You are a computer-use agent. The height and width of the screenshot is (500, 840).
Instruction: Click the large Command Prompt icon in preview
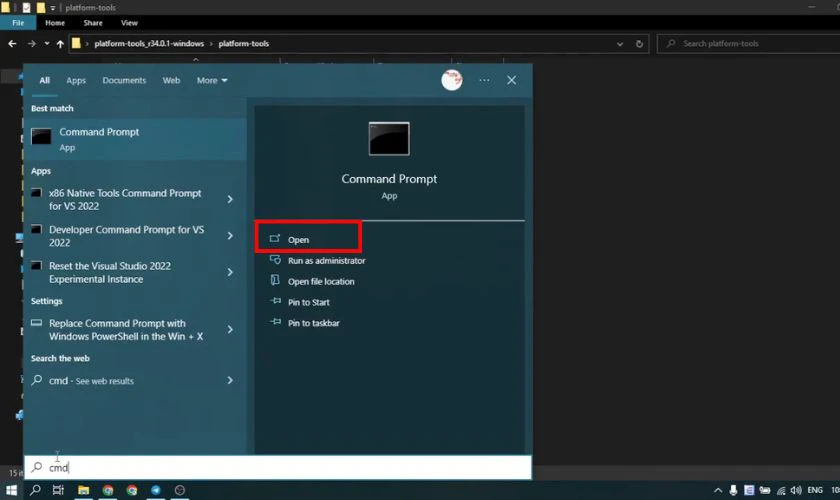click(389, 139)
